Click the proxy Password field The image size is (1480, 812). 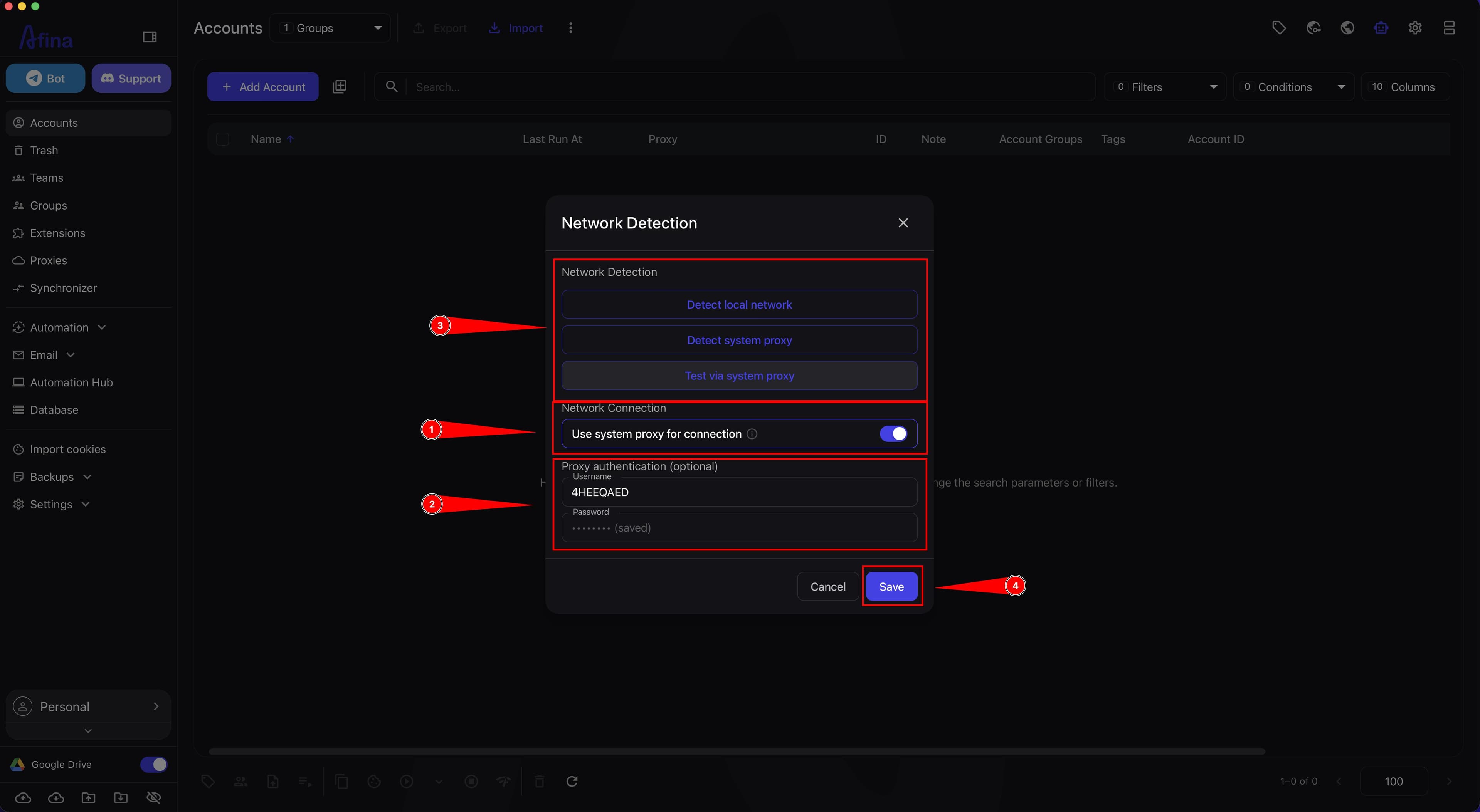coord(740,528)
